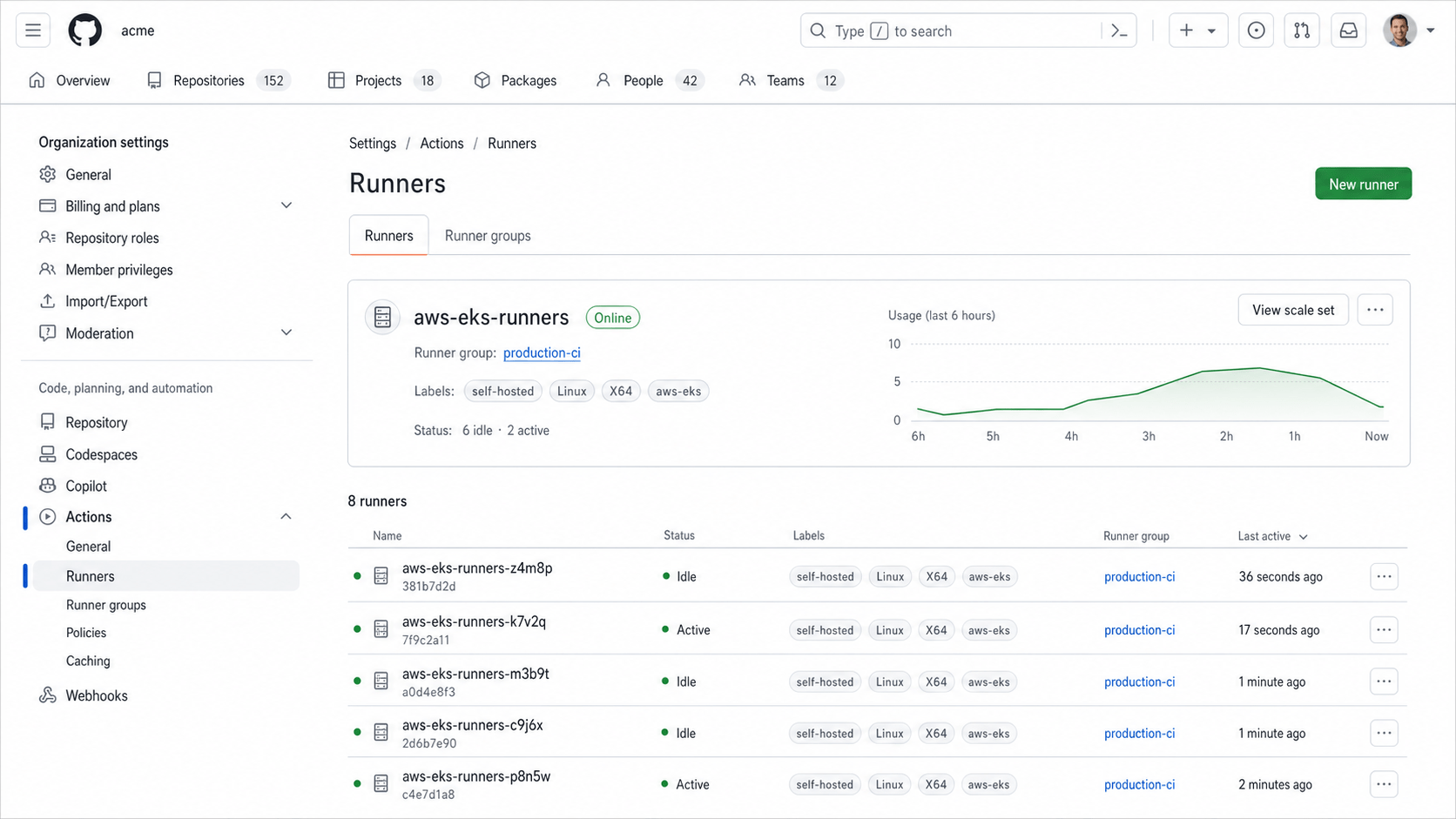Screen dimensions: 1456x819
Task: Expand the Moderation section chevron
Action: [286, 332]
